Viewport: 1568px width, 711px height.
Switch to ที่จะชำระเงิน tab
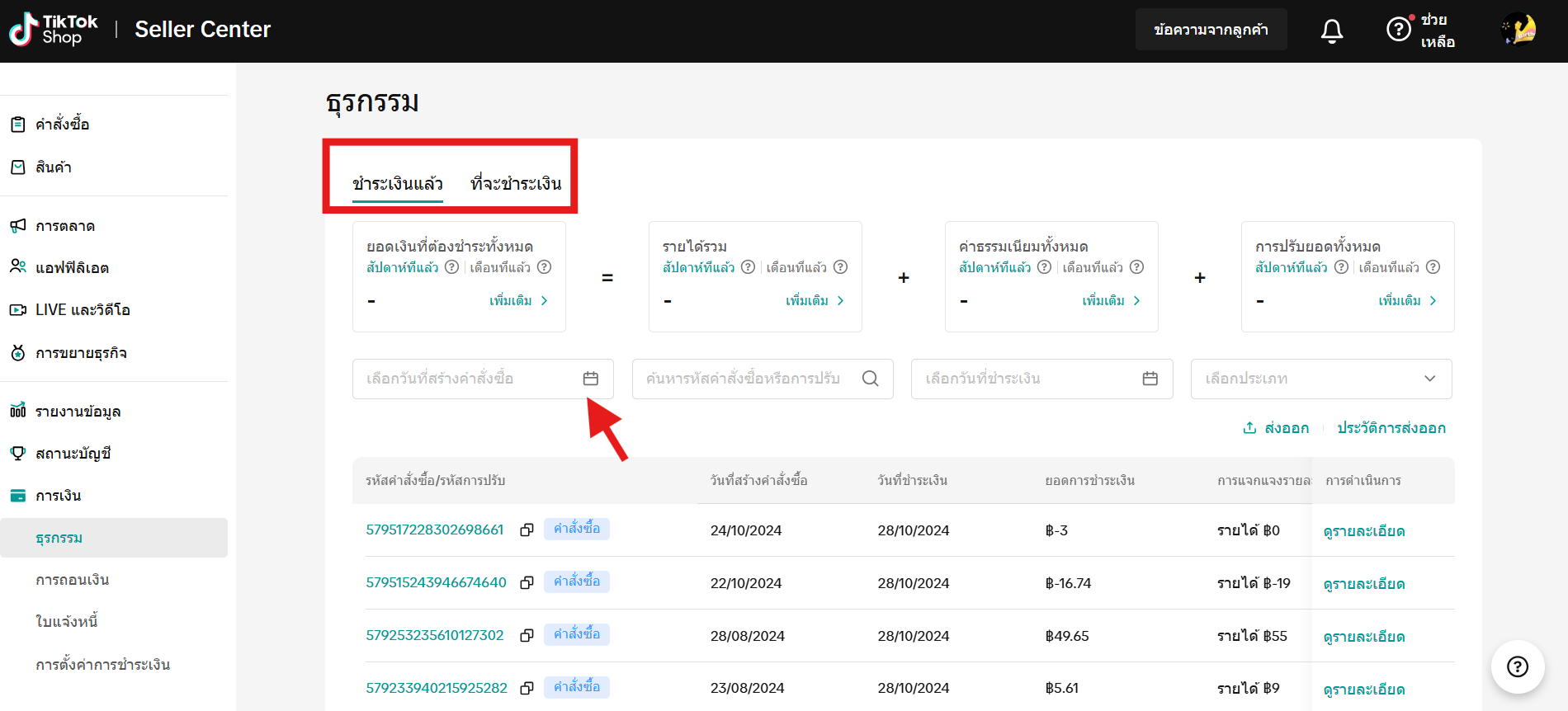point(516,183)
